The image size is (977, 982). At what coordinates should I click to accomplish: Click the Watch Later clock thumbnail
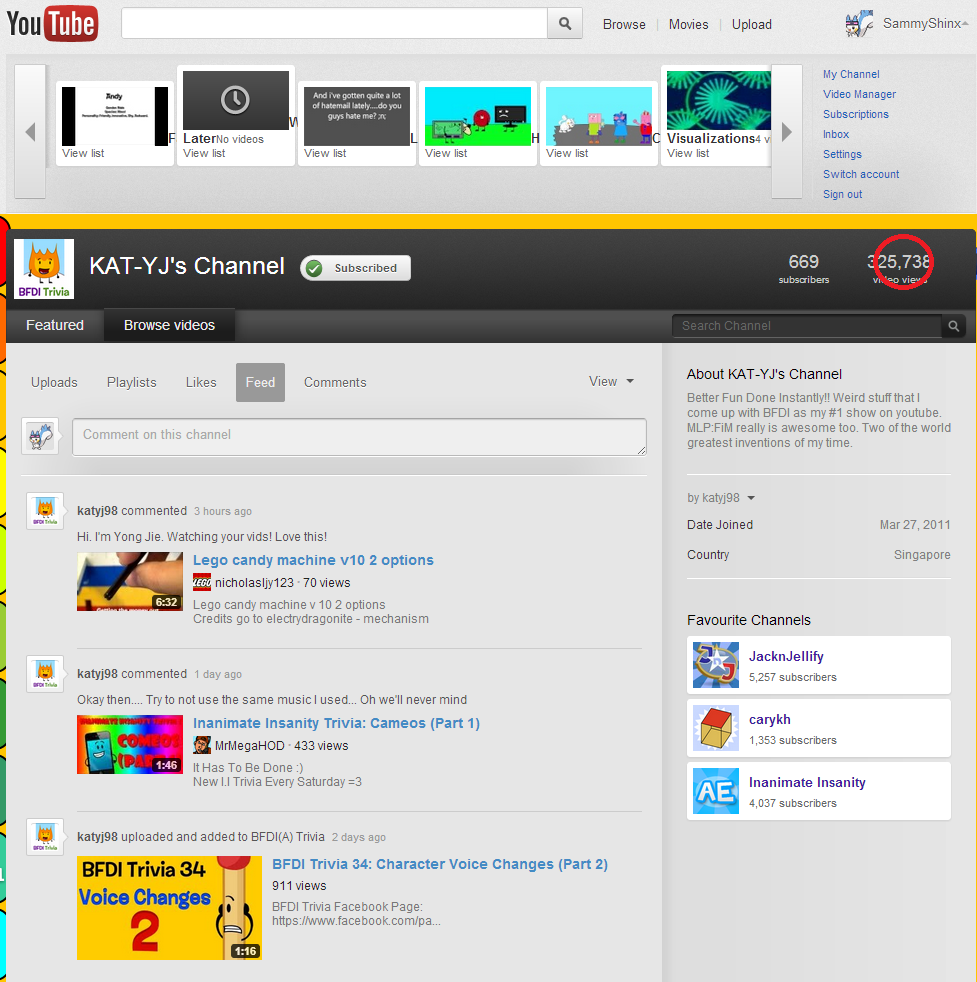[x=235, y=100]
